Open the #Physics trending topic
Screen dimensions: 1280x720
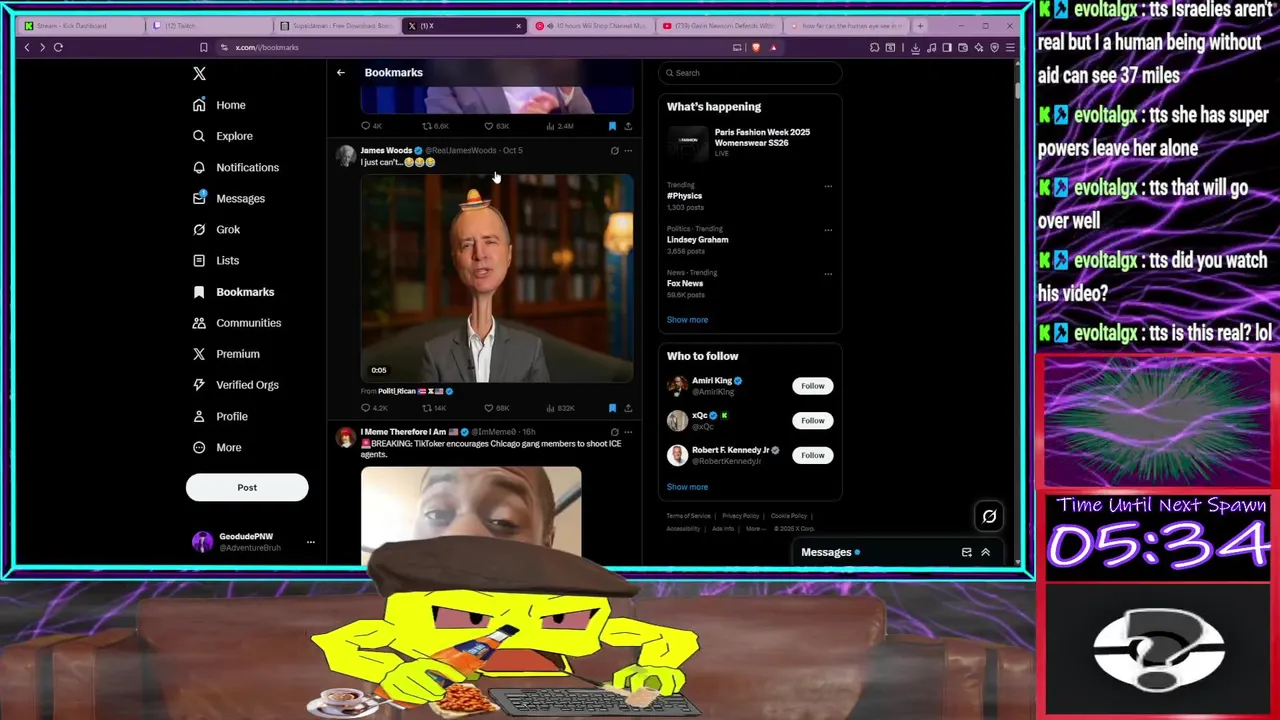(685, 196)
